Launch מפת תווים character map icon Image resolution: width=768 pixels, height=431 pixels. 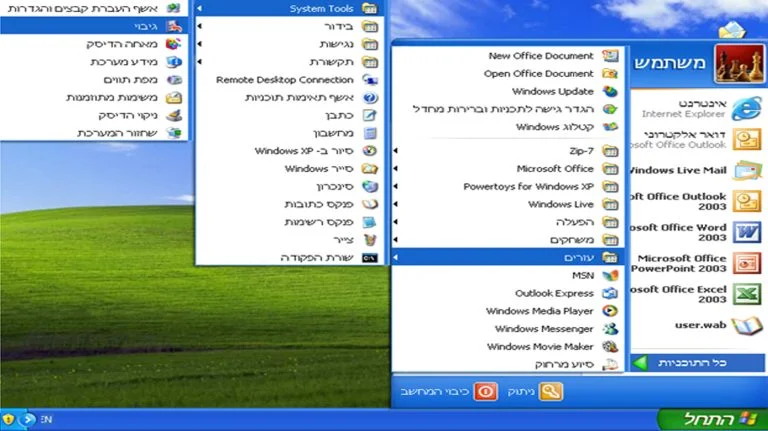tap(173, 79)
